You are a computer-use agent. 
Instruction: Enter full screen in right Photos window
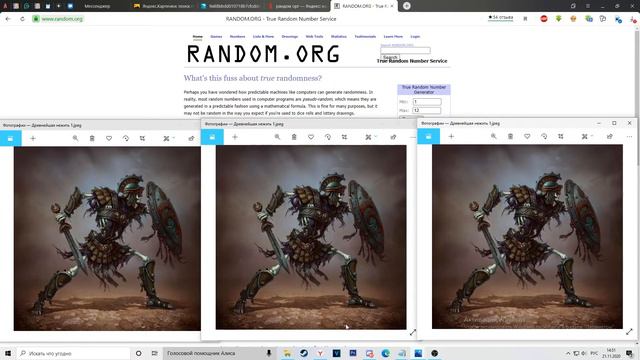coord(629,332)
